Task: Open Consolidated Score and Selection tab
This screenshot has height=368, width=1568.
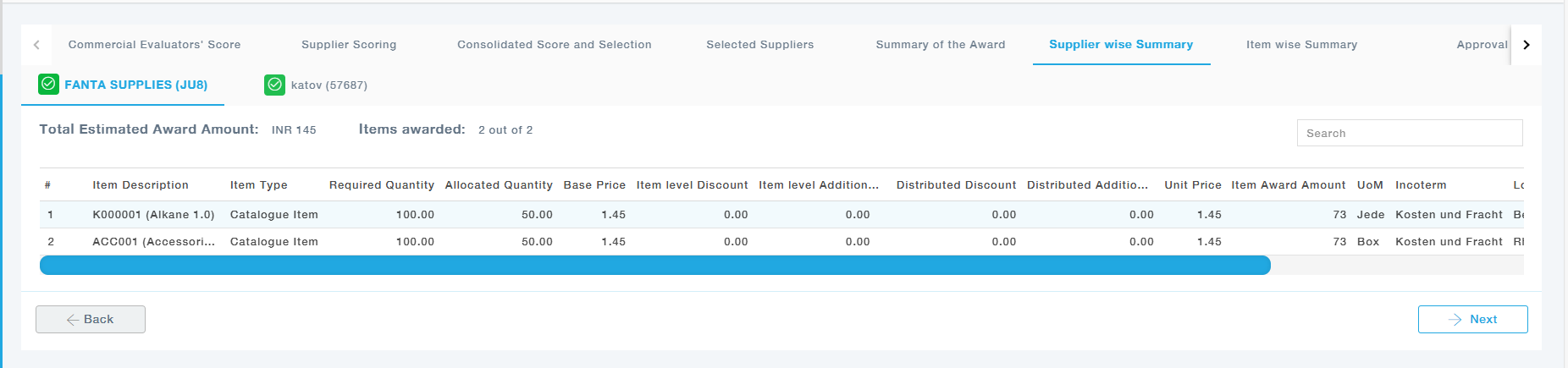Action: [554, 45]
